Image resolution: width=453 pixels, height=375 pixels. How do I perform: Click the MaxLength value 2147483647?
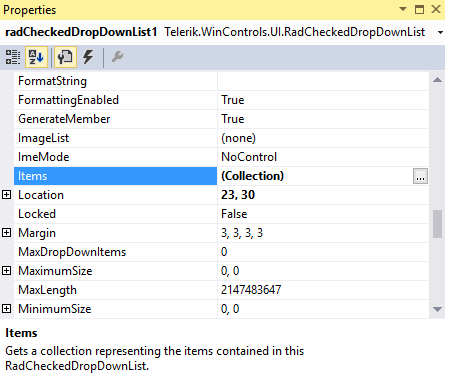tap(251, 290)
